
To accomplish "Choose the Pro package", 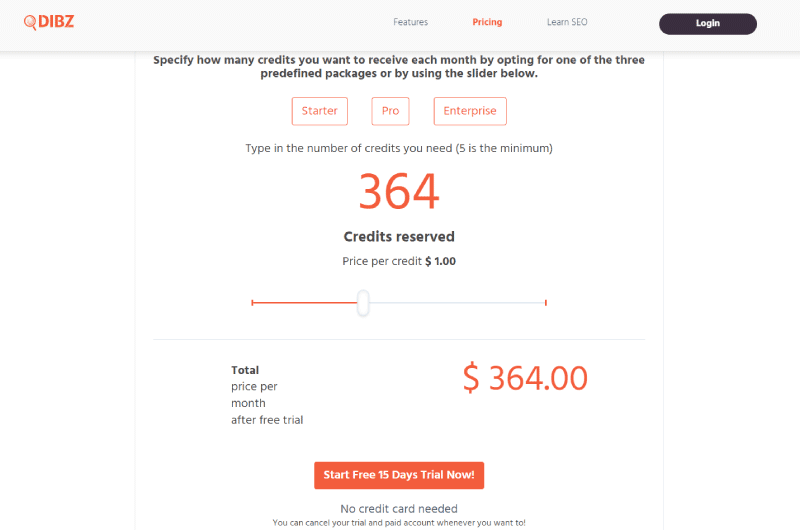I will click(390, 111).
